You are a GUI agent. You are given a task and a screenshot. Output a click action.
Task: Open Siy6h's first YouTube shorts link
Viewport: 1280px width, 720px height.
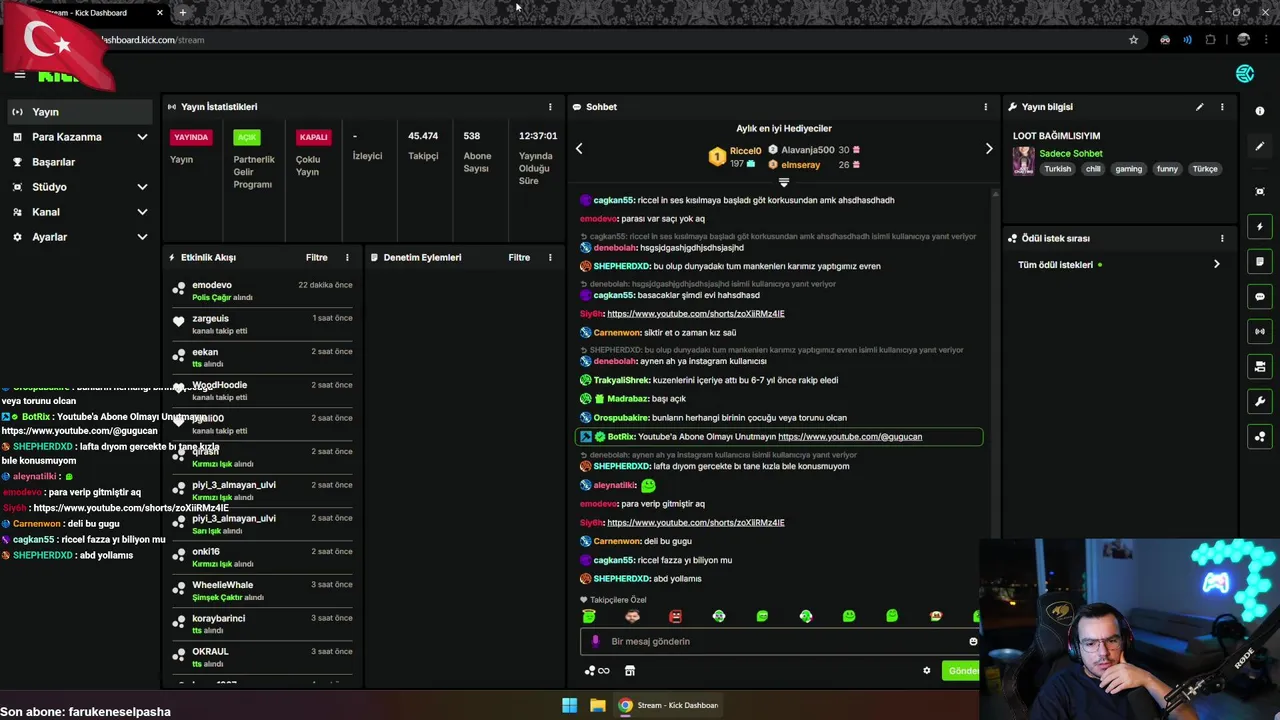(x=696, y=313)
